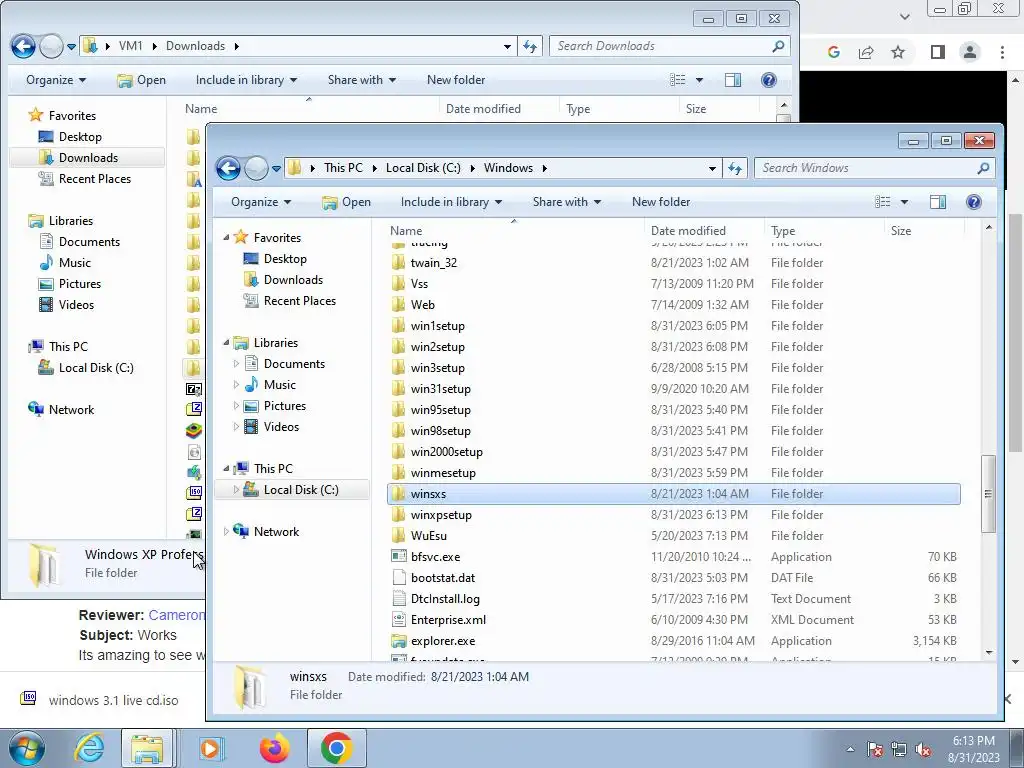Click forward arrow in Windows folder window
The image size is (1024, 768).
tap(256, 168)
